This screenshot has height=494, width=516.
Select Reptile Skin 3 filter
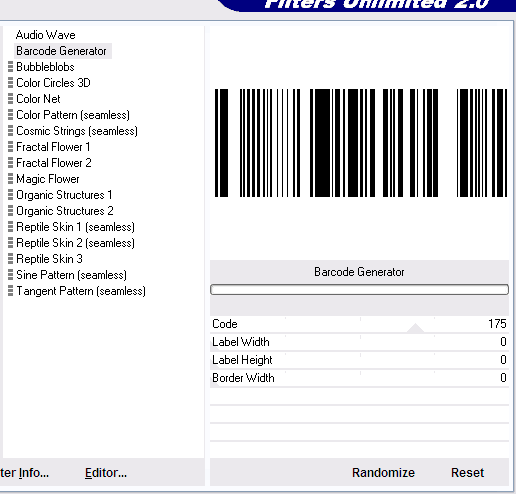(49, 259)
